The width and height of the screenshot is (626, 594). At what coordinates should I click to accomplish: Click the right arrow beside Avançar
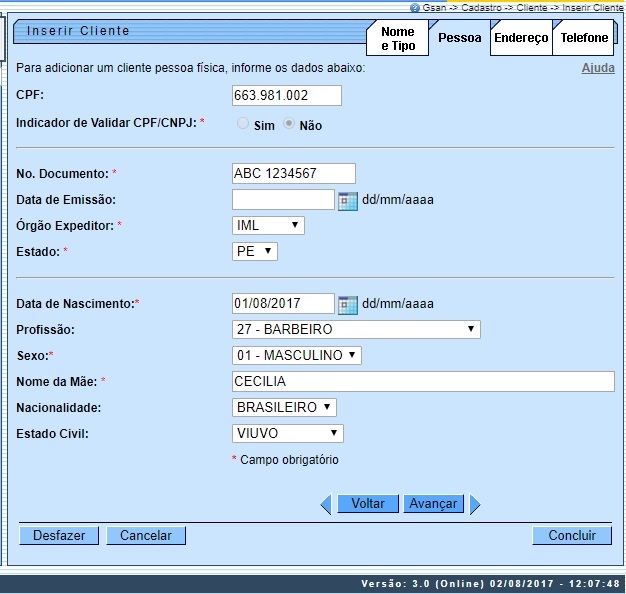(475, 505)
